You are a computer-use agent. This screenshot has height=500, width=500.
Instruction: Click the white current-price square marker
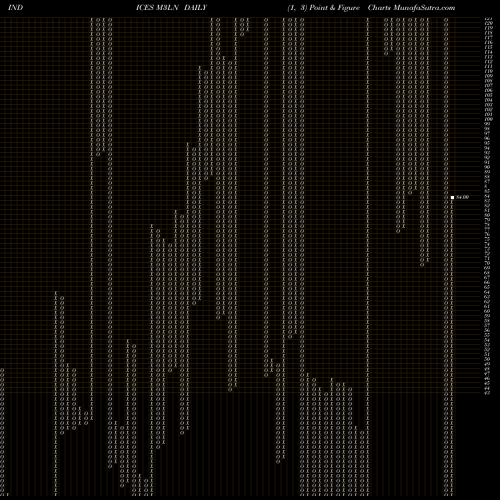(452, 197)
